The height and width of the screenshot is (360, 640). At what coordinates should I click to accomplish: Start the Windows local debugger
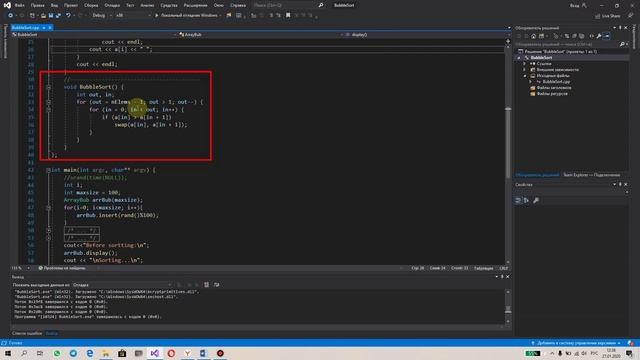click(x=188, y=16)
